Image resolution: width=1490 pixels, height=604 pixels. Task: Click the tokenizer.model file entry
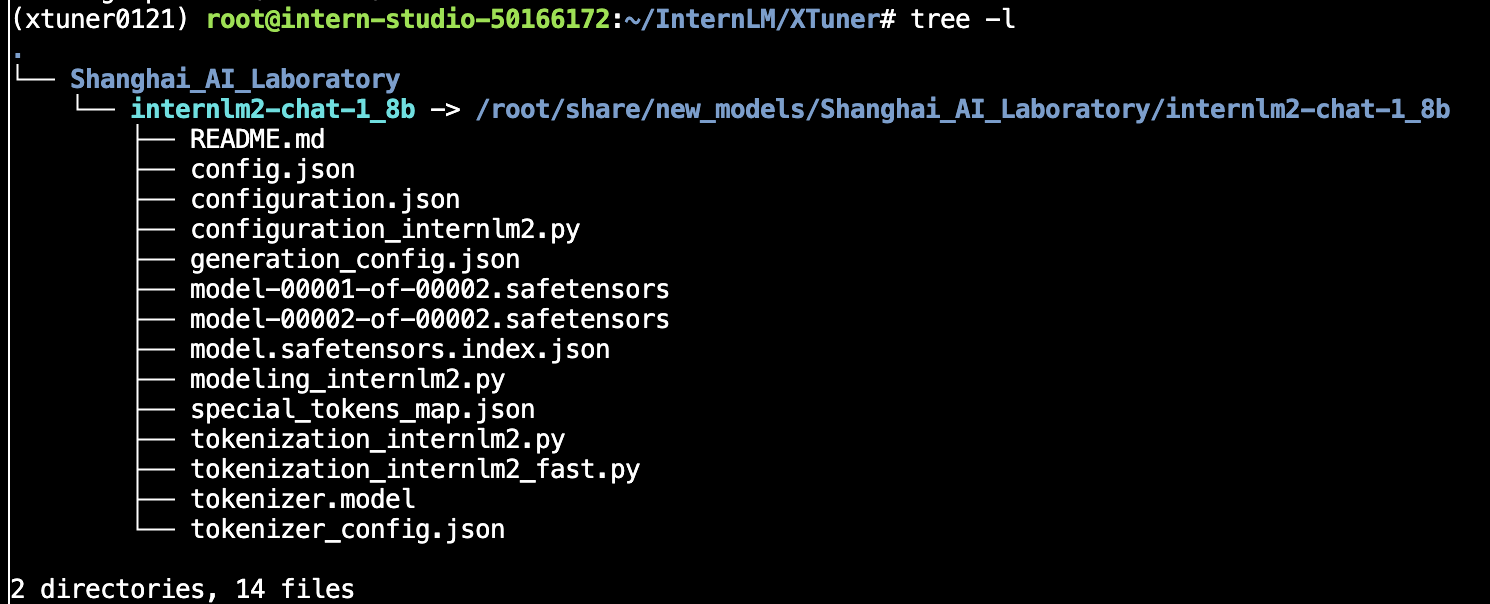click(302, 499)
